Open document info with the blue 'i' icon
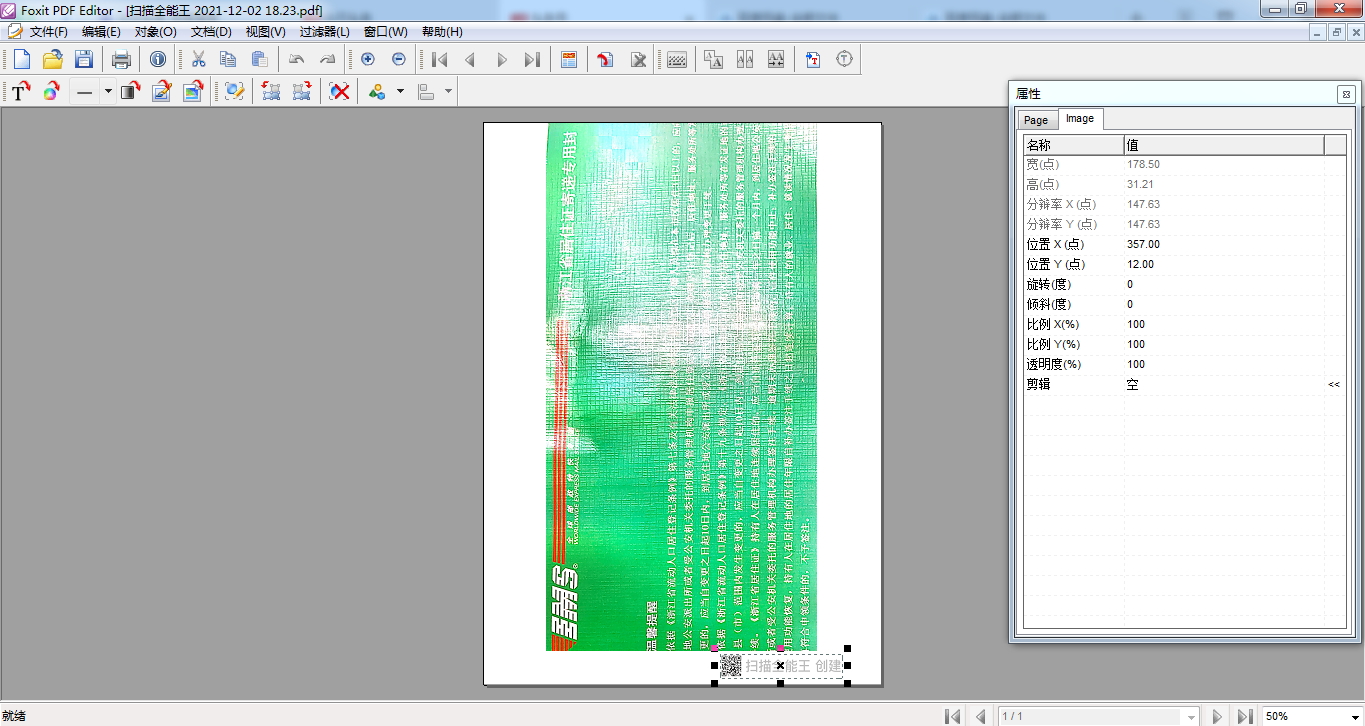The height and width of the screenshot is (726, 1365). point(158,59)
